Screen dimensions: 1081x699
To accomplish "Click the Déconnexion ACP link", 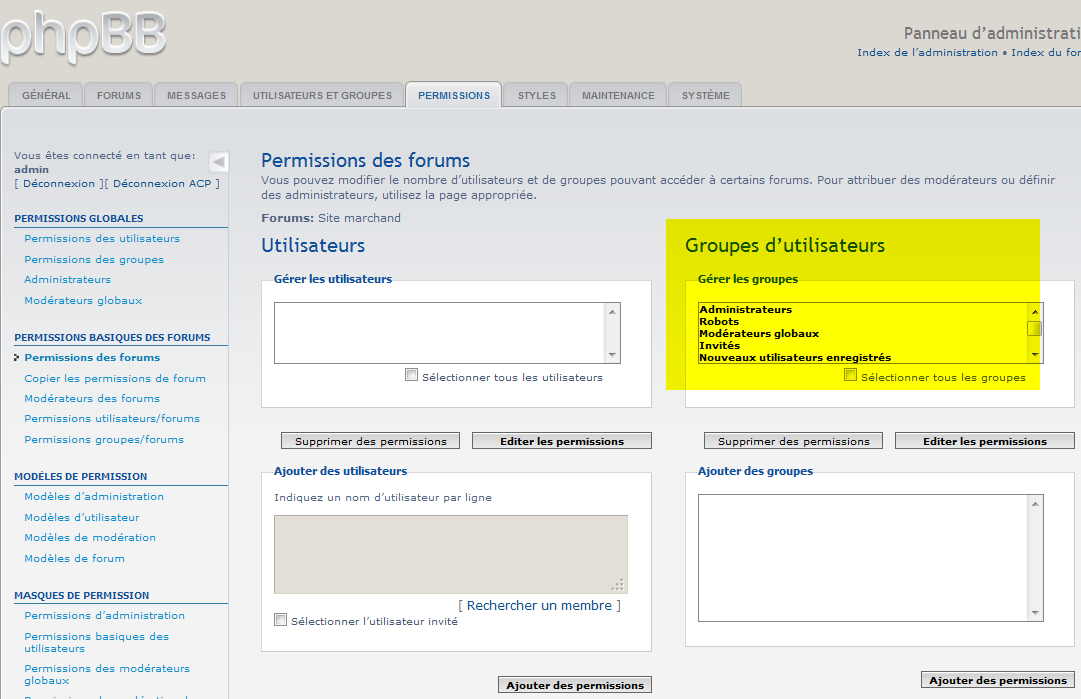I will [x=162, y=183].
